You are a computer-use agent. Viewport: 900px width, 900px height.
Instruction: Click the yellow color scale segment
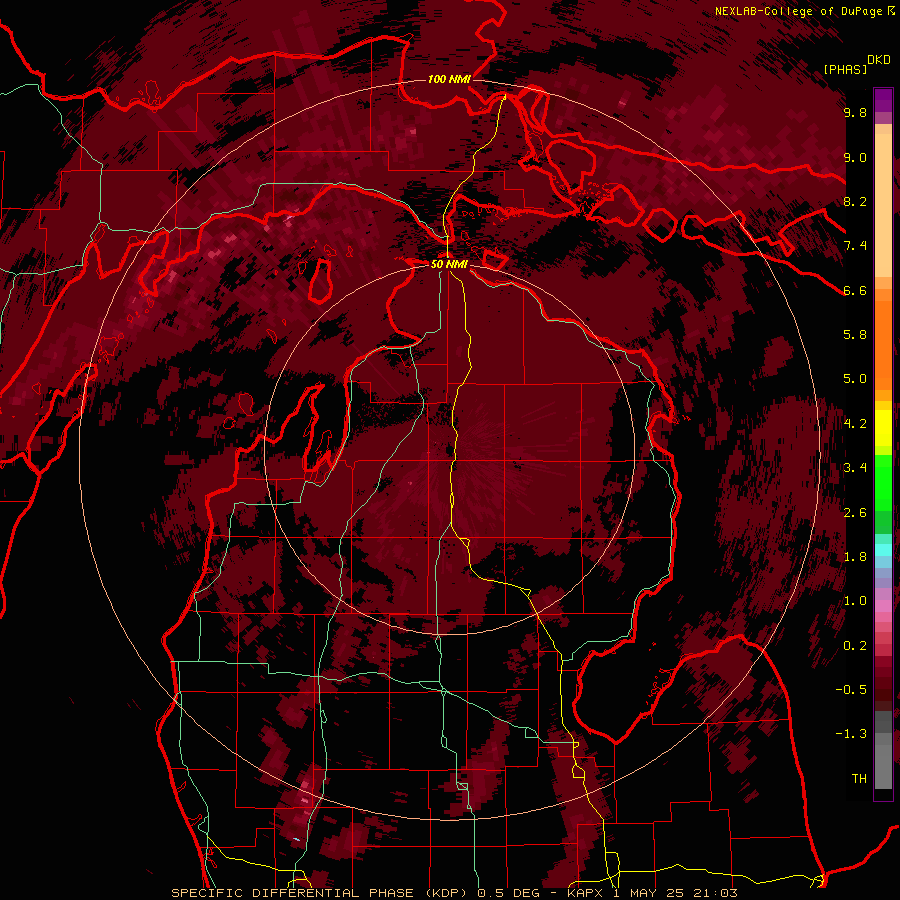[x=883, y=428]
